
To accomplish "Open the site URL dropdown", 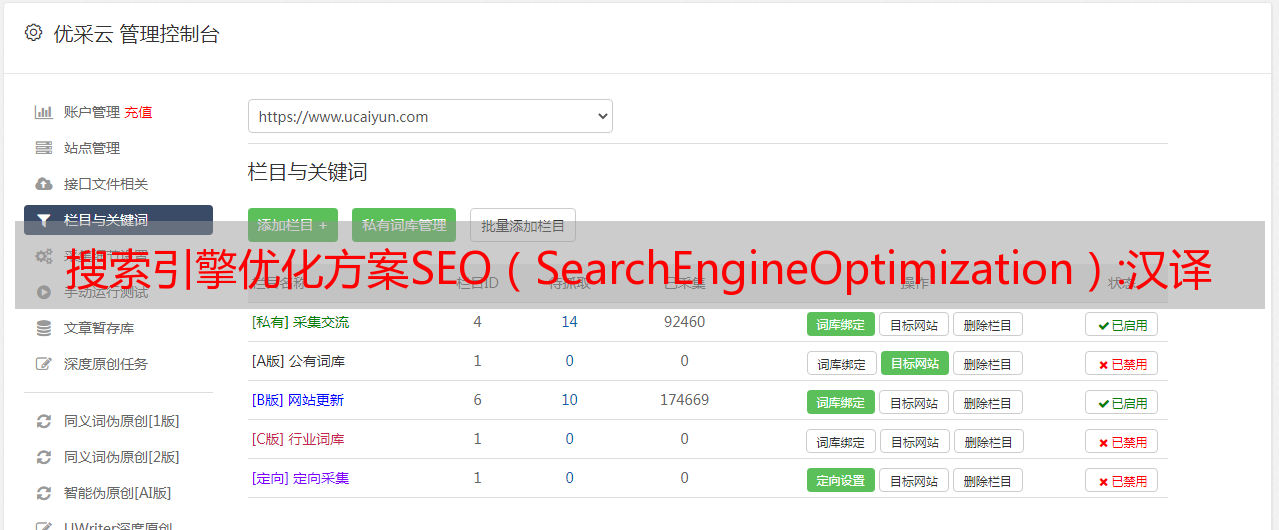I will point(430,116).
